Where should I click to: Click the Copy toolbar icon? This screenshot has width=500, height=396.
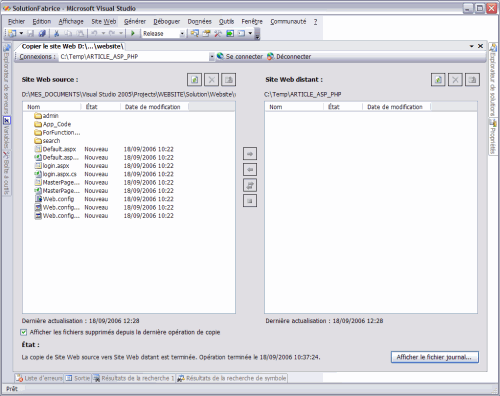[x=68, y=33]
